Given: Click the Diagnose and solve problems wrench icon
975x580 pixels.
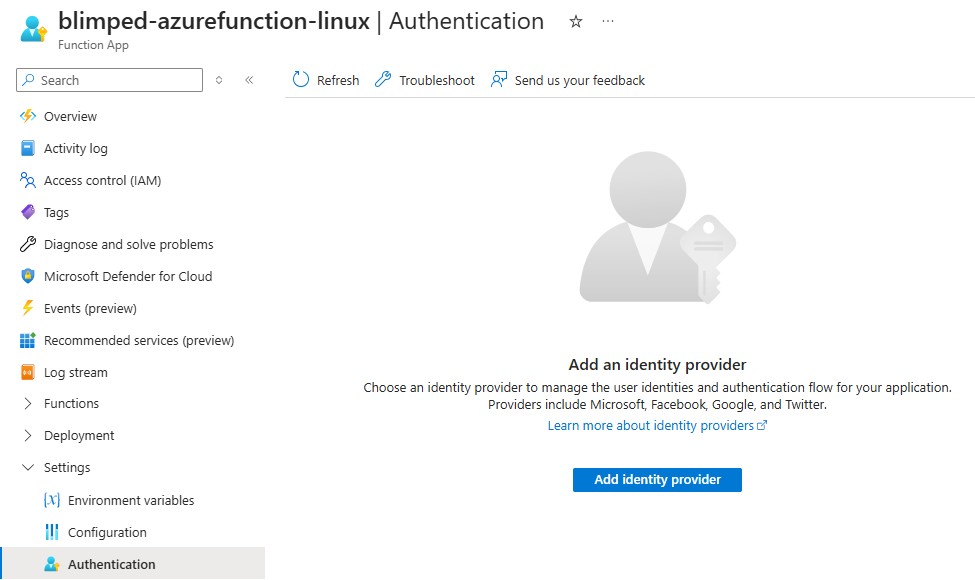Looking at the screenshot, I should point(28,244).
